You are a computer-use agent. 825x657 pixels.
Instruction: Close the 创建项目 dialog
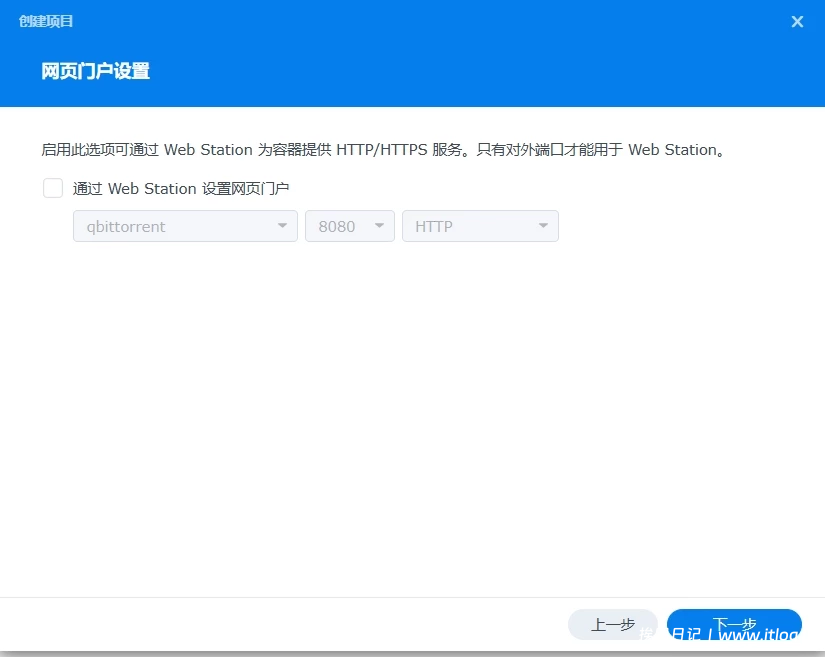797,22
